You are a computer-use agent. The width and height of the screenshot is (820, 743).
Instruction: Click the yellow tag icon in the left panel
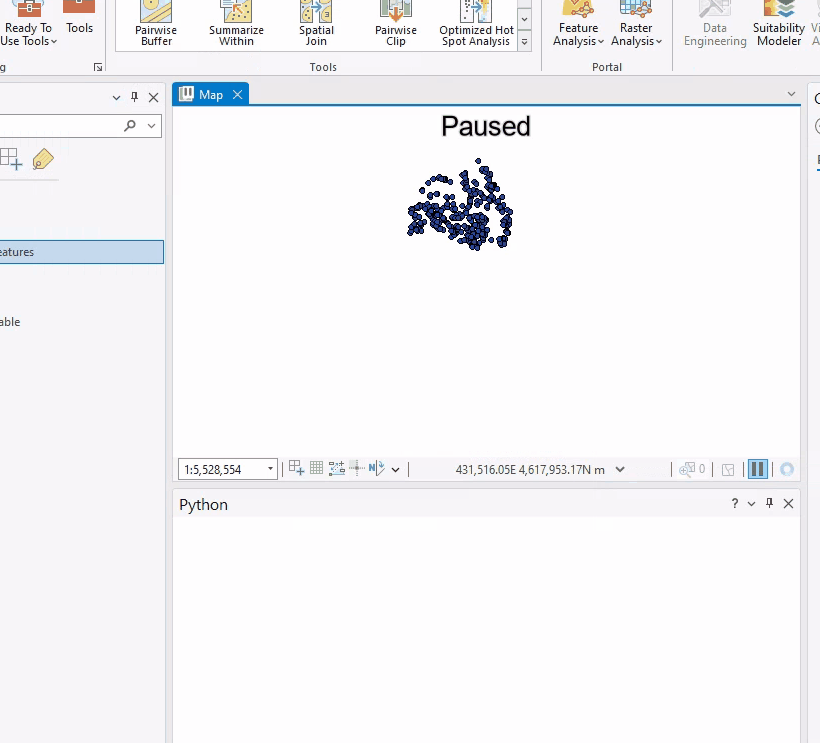click(x=43, y=159)
